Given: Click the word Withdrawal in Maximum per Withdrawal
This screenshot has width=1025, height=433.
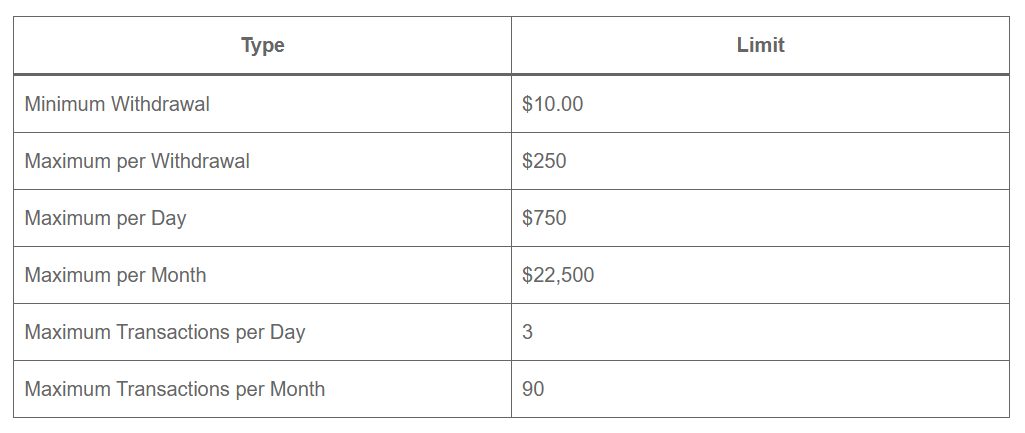Looking at the screenshot, I should pyautogui.click(x=200, y=161).
